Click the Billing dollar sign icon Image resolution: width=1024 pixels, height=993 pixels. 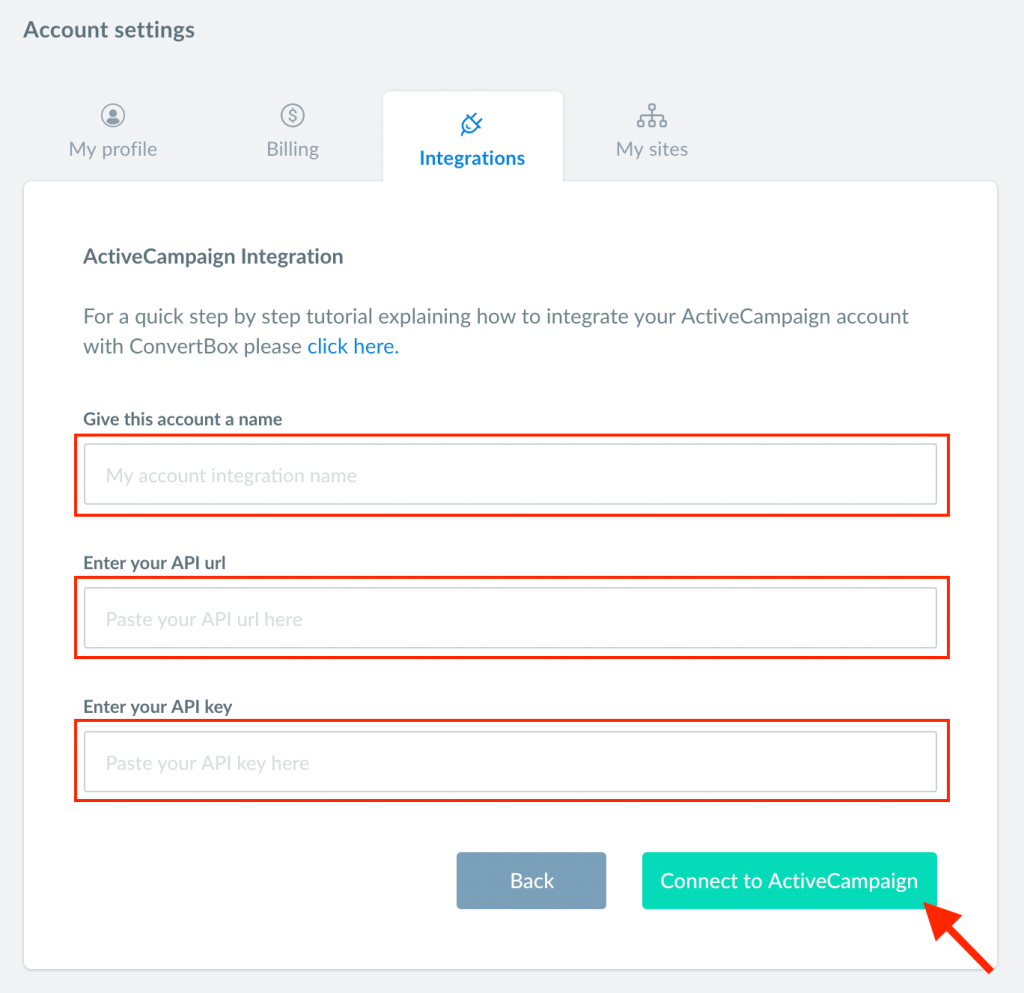point(293,116)
